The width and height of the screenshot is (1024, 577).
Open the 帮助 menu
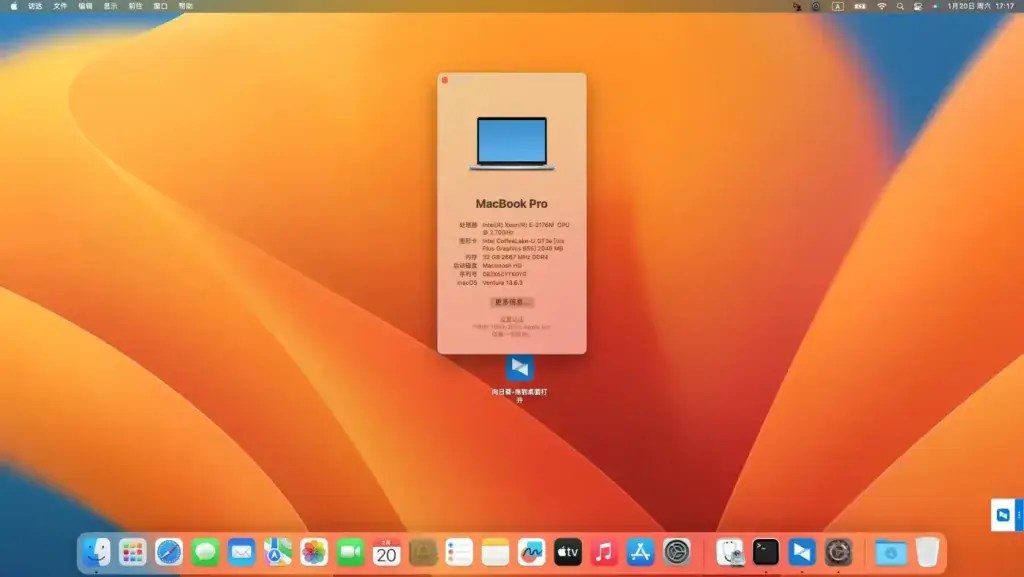pos(185,6)
